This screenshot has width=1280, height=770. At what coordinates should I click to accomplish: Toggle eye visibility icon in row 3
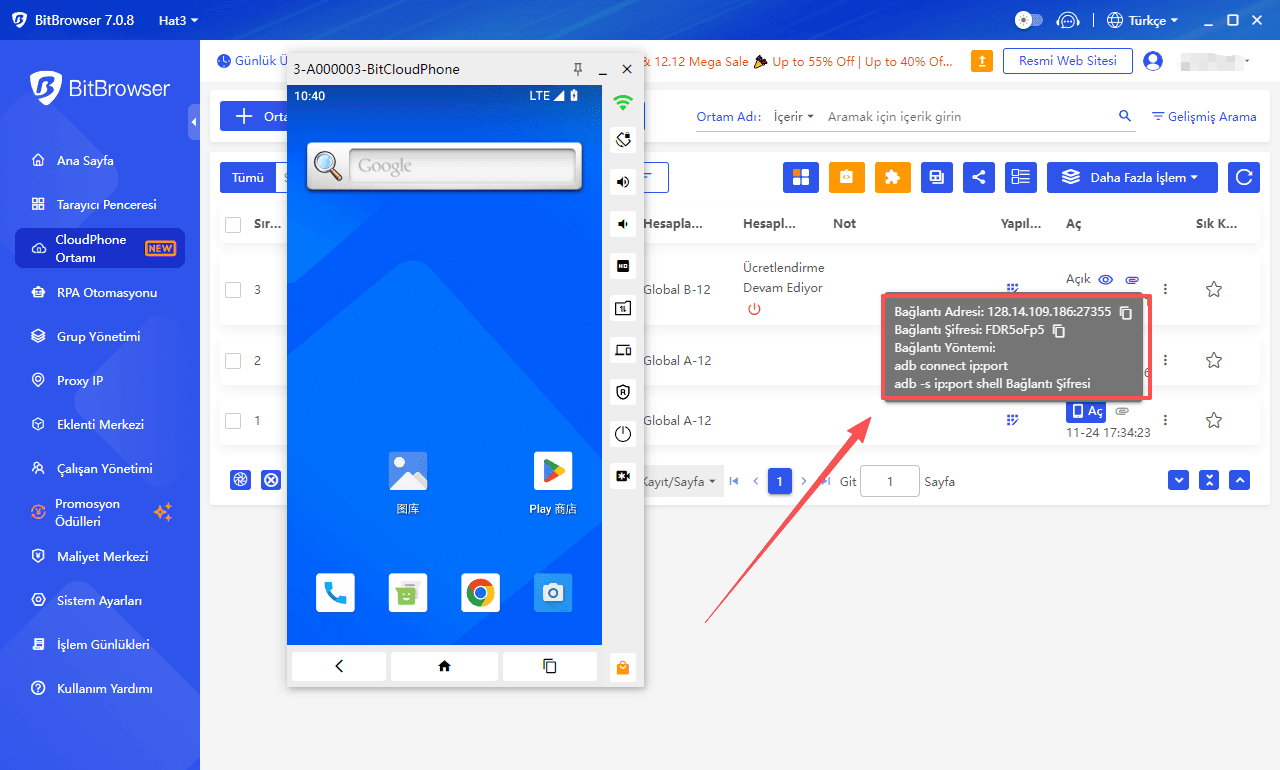click(1105, 280)
